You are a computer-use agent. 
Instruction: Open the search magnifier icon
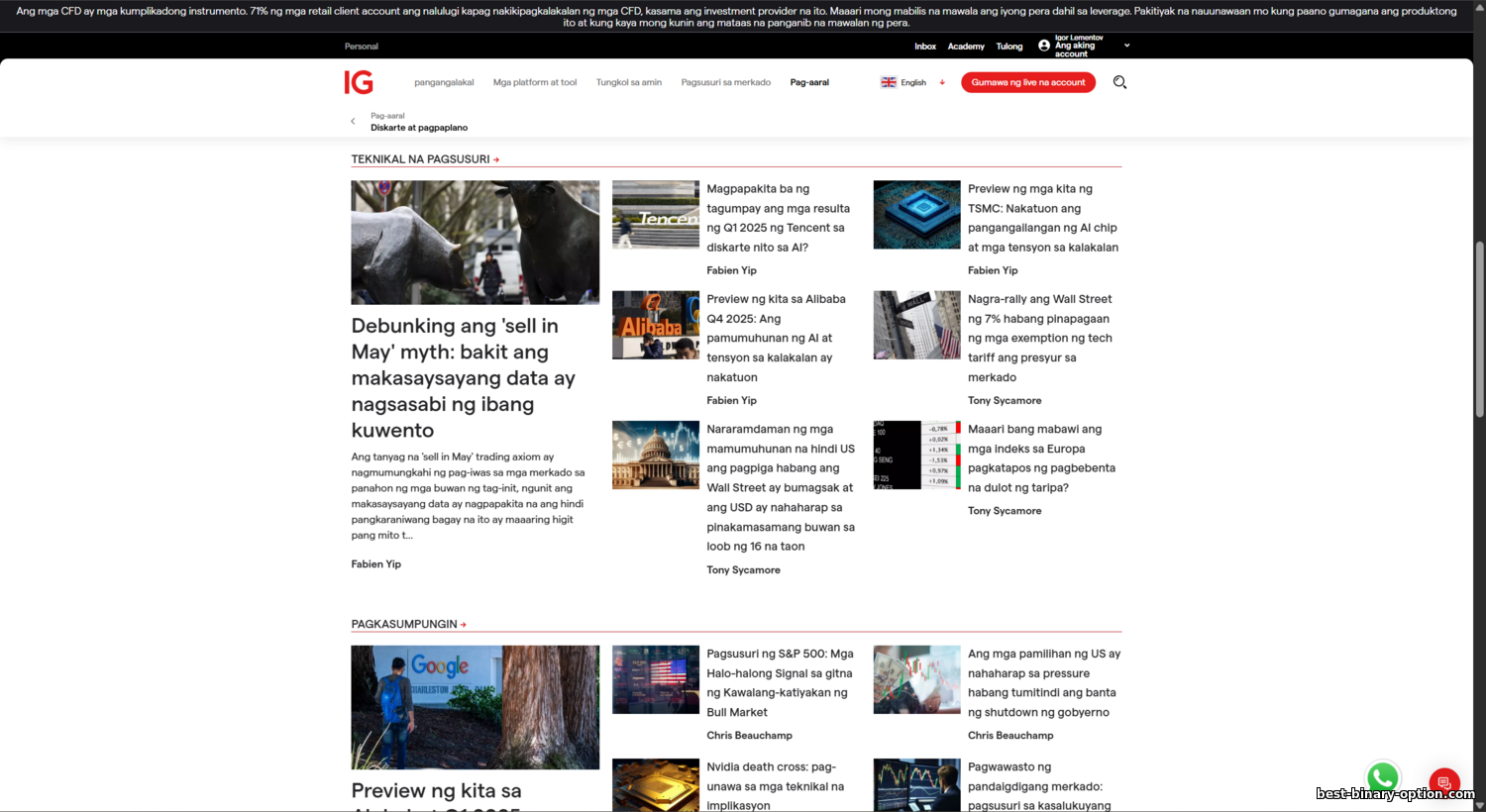point(1119,82)
